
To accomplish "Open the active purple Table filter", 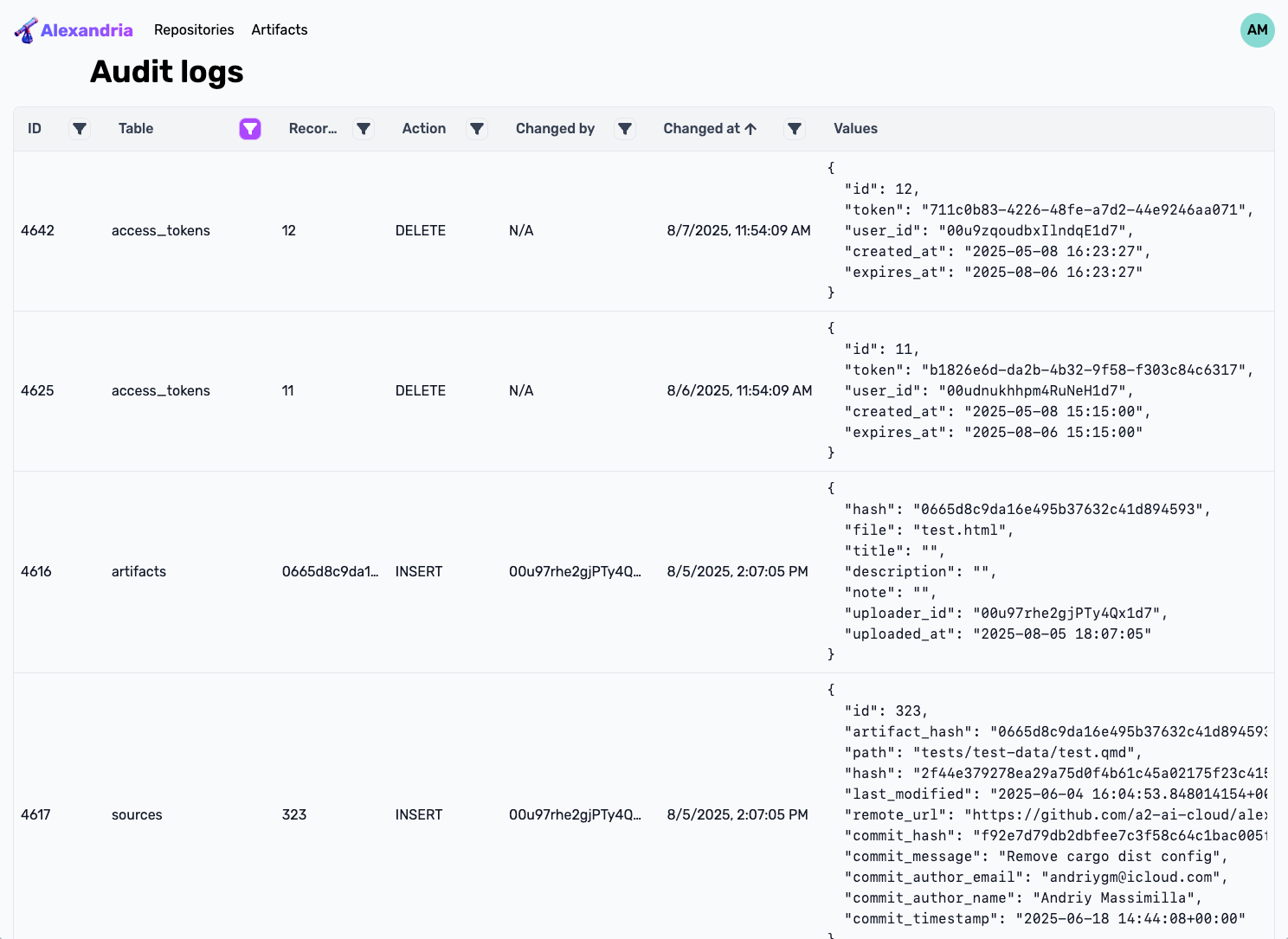I will pos(250,129).
